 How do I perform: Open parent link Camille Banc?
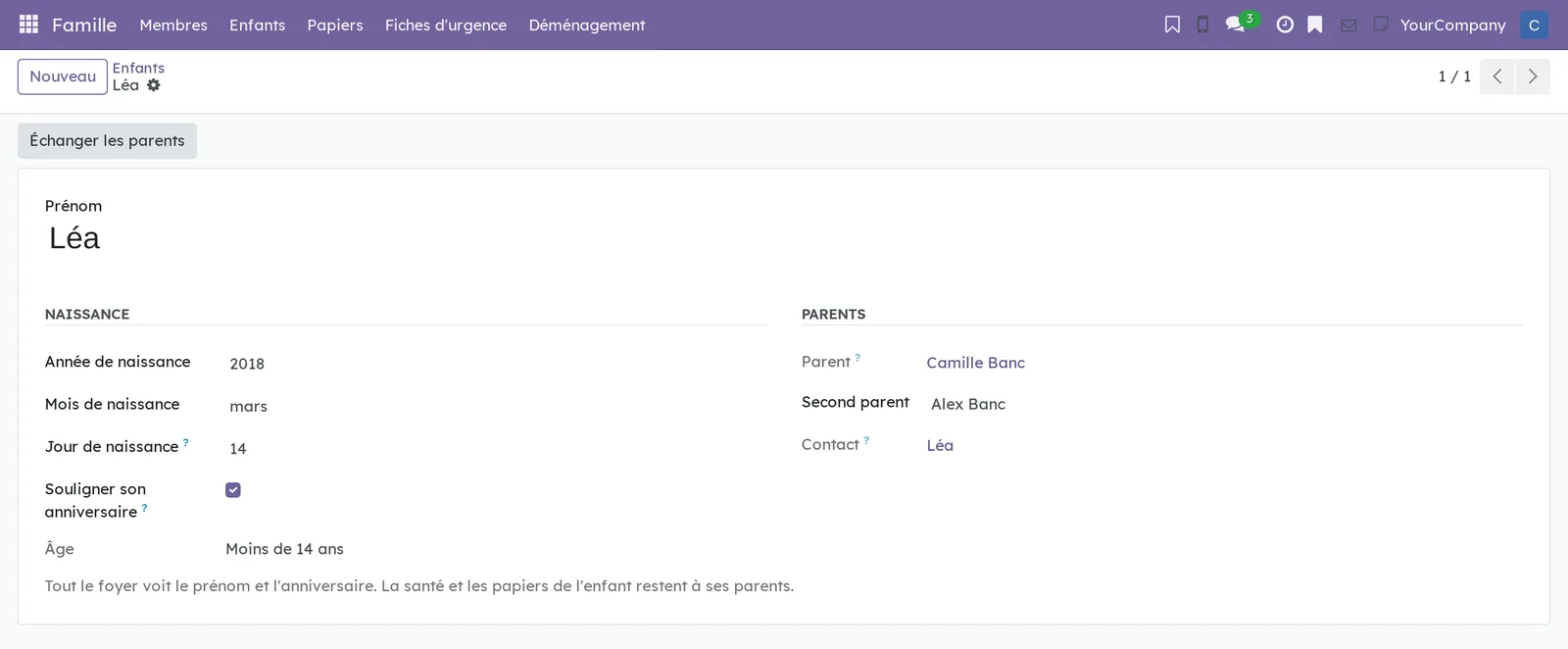[975, 363]
